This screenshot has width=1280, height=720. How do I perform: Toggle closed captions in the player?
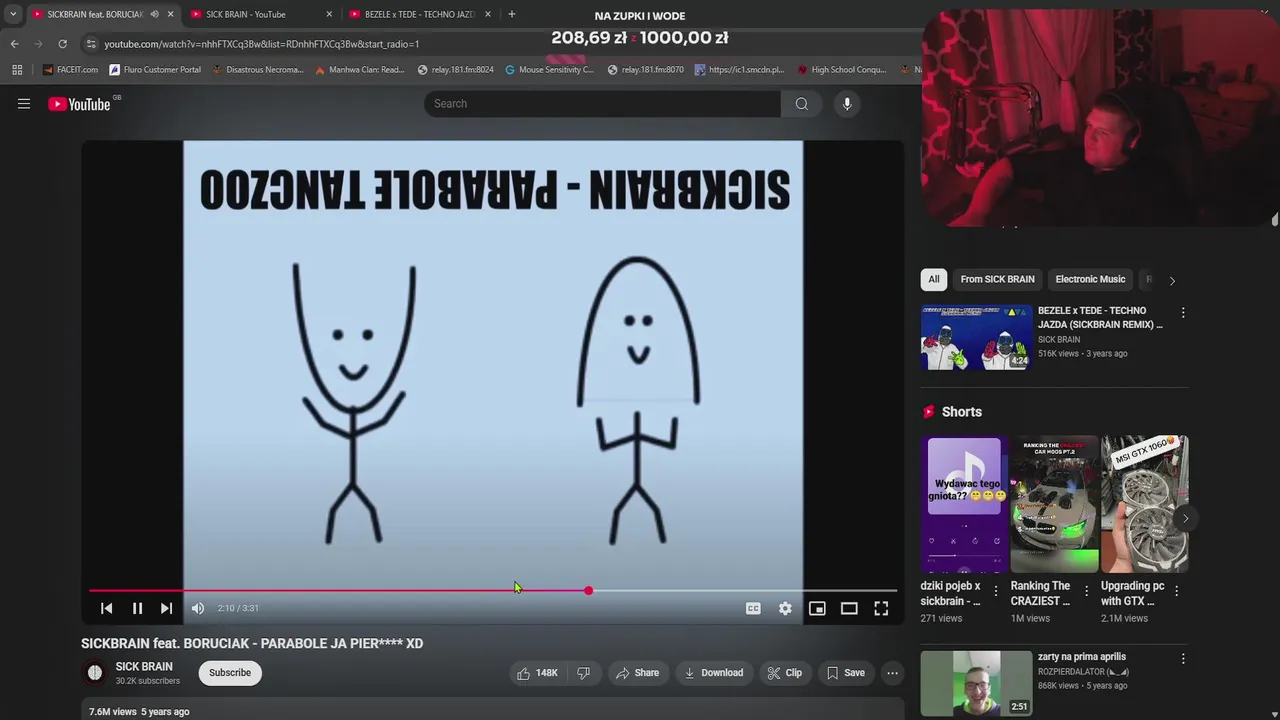[753, 608]
